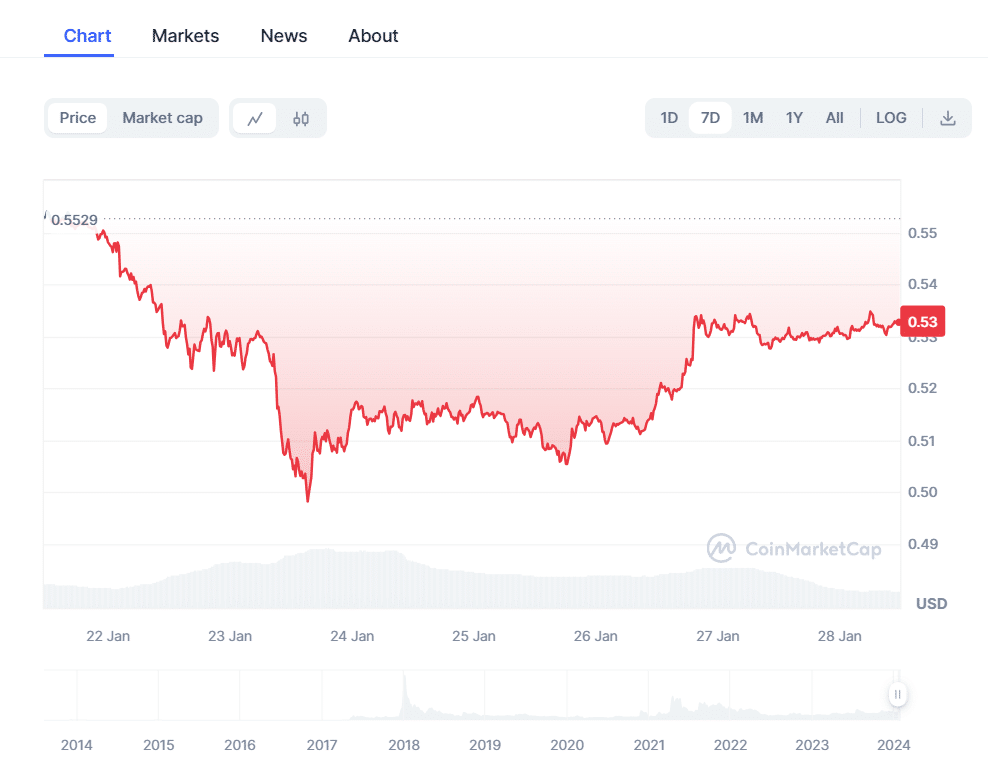The width and height of the screenshot is (988, 764).
Task: Select the 1Y time range
Action: [x=794, y=118]
